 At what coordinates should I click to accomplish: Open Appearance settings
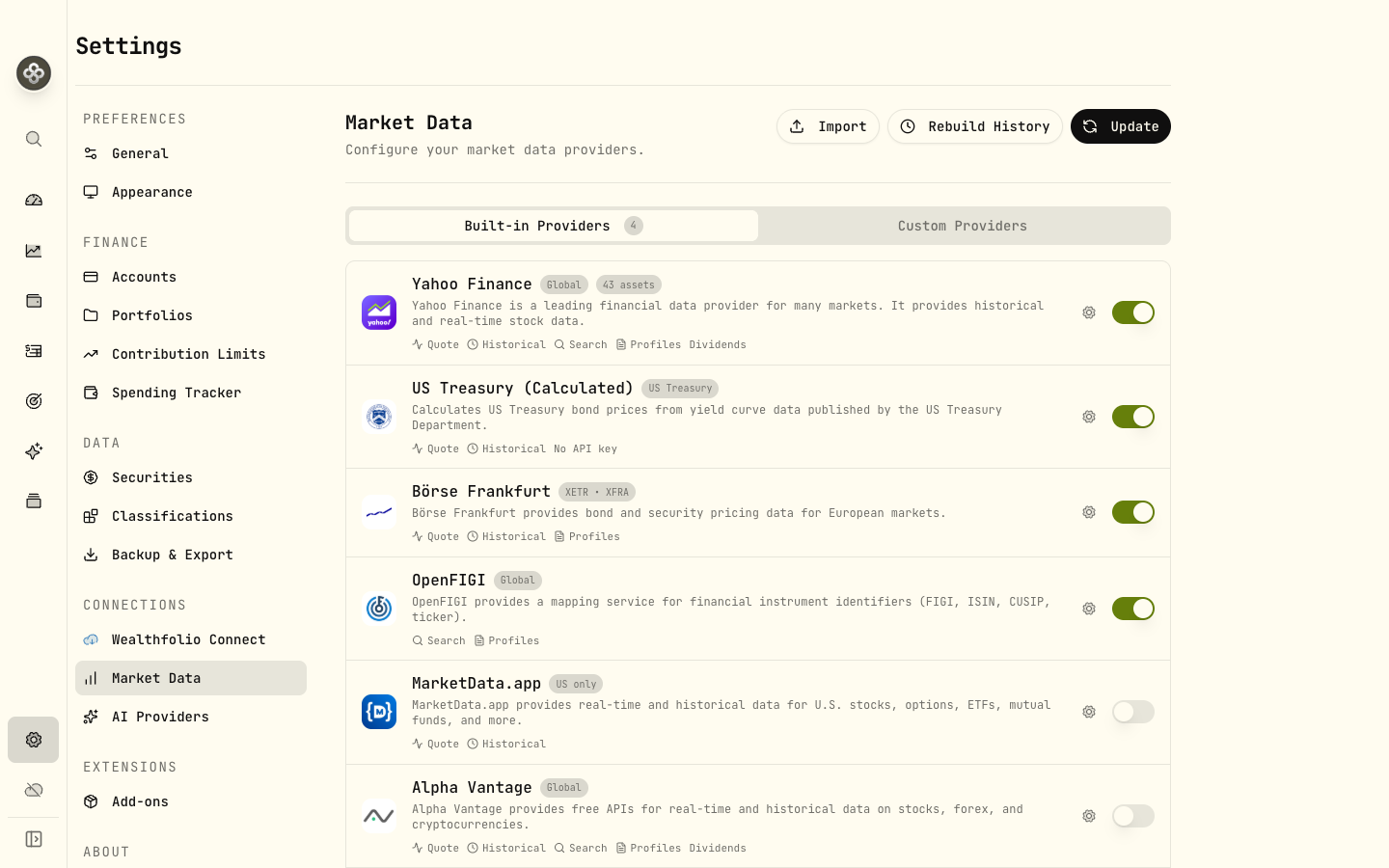(x=191, y=192)
